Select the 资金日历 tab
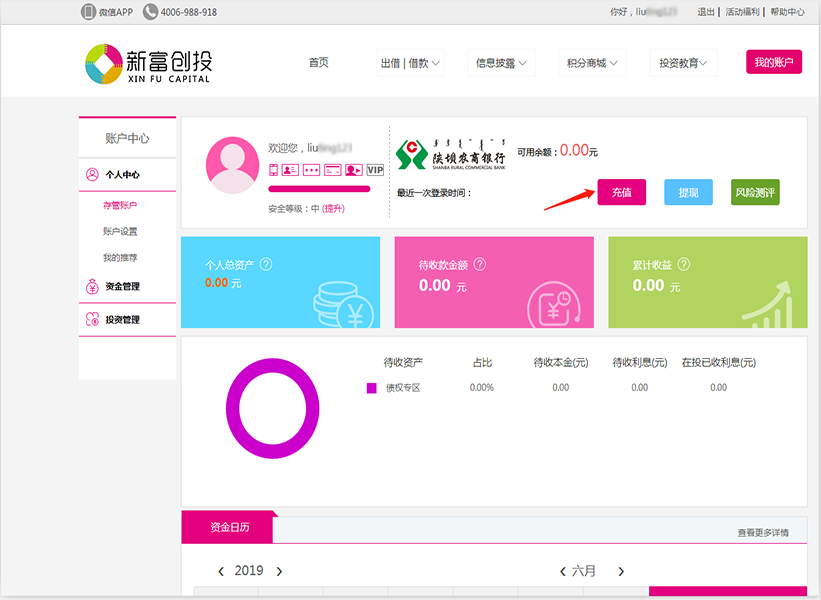Screen dimensions: 821x600 coord(229,527)
